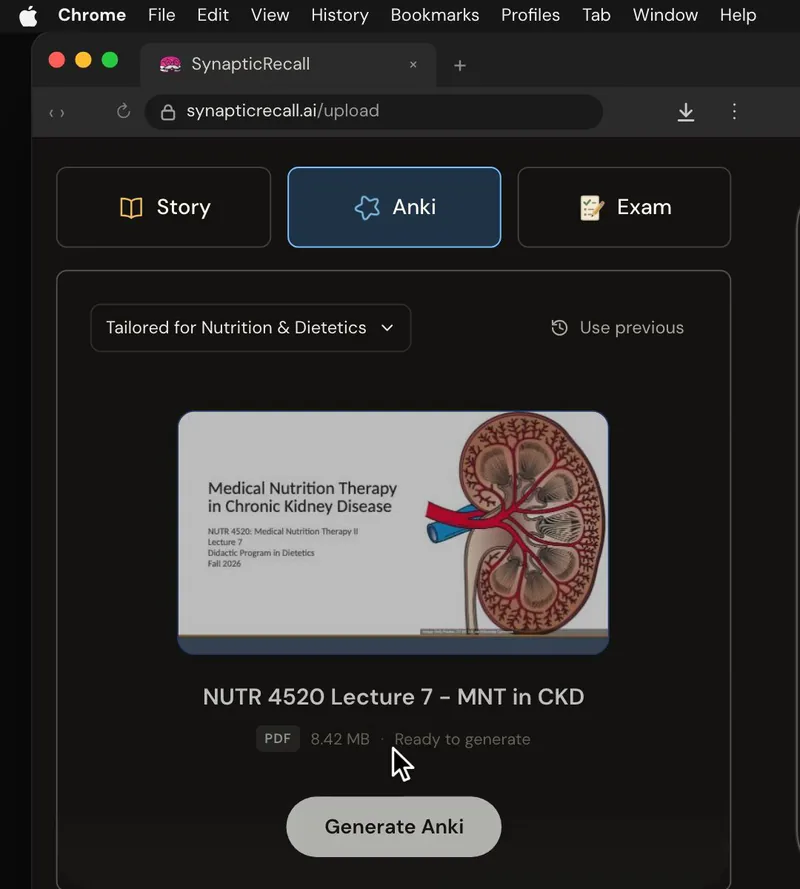Focus the synapticrecall.ai/upload address bar

click(x=374, y=112)
